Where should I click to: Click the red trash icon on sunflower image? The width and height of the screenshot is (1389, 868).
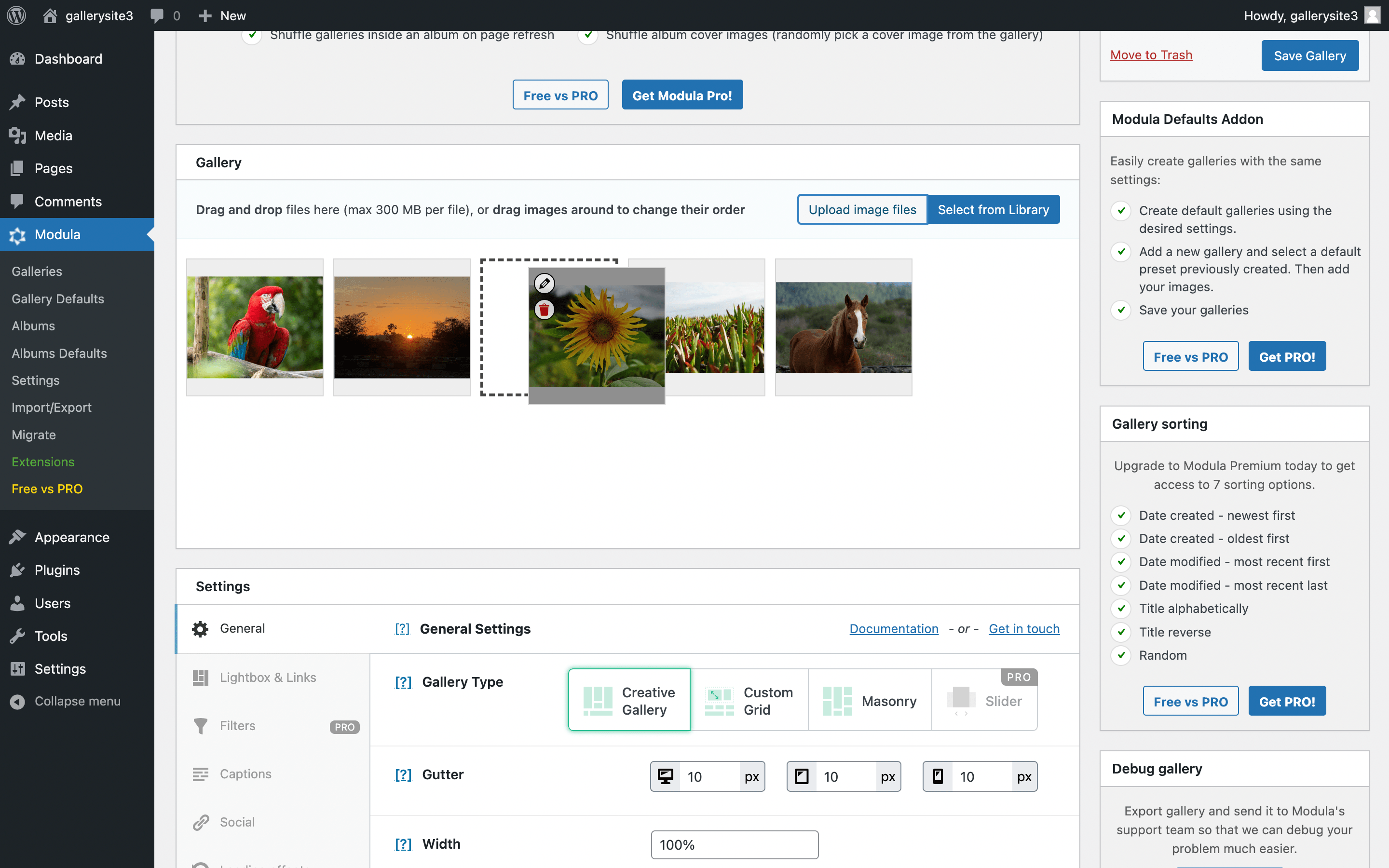click(x=544, y=310)
